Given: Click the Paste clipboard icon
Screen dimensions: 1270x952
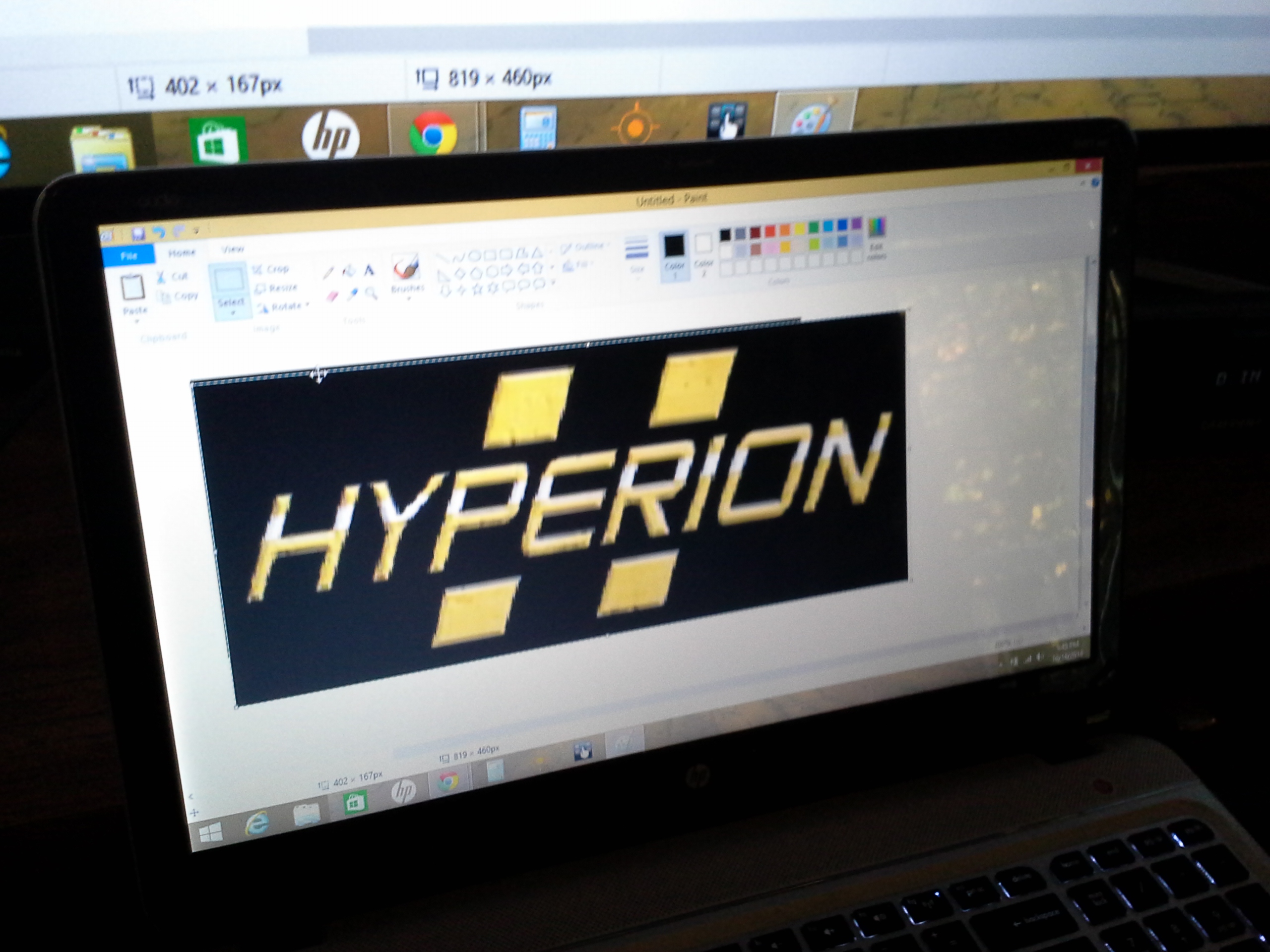Looking at the screenshot, I should pos(132,288).
